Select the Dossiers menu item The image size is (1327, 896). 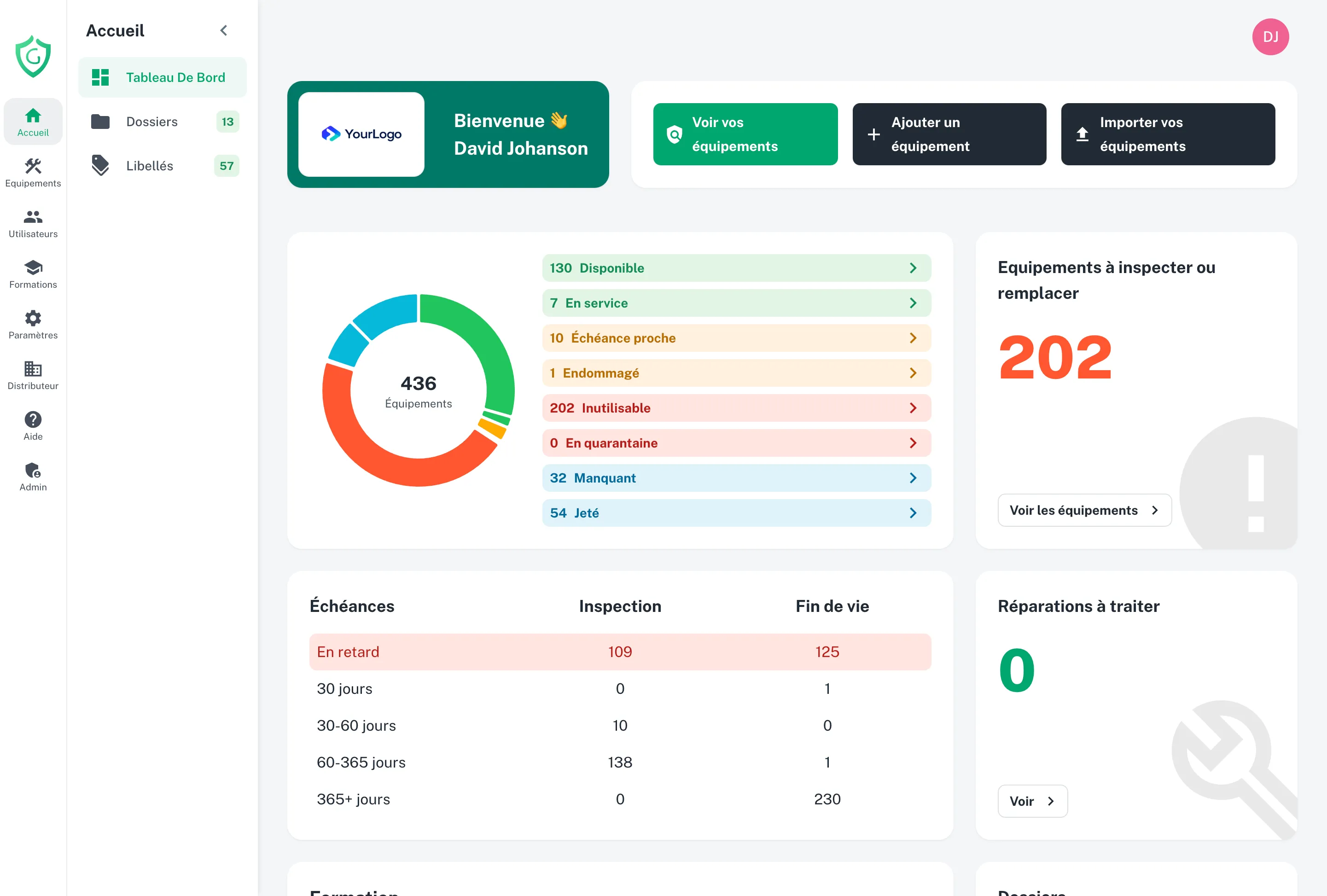[x=163, y=122]
